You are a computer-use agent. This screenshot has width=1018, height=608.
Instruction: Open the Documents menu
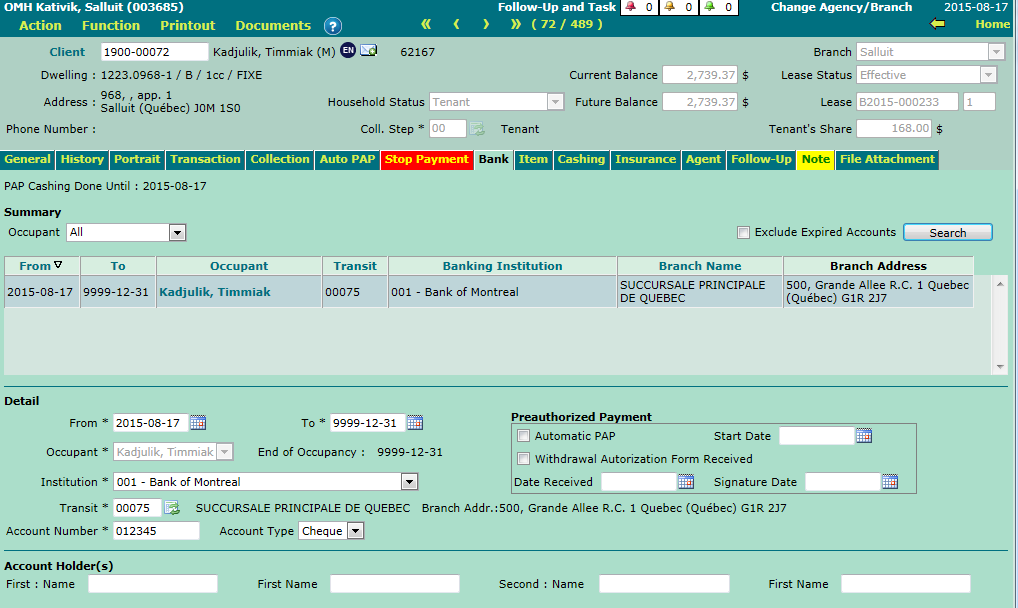273,25
